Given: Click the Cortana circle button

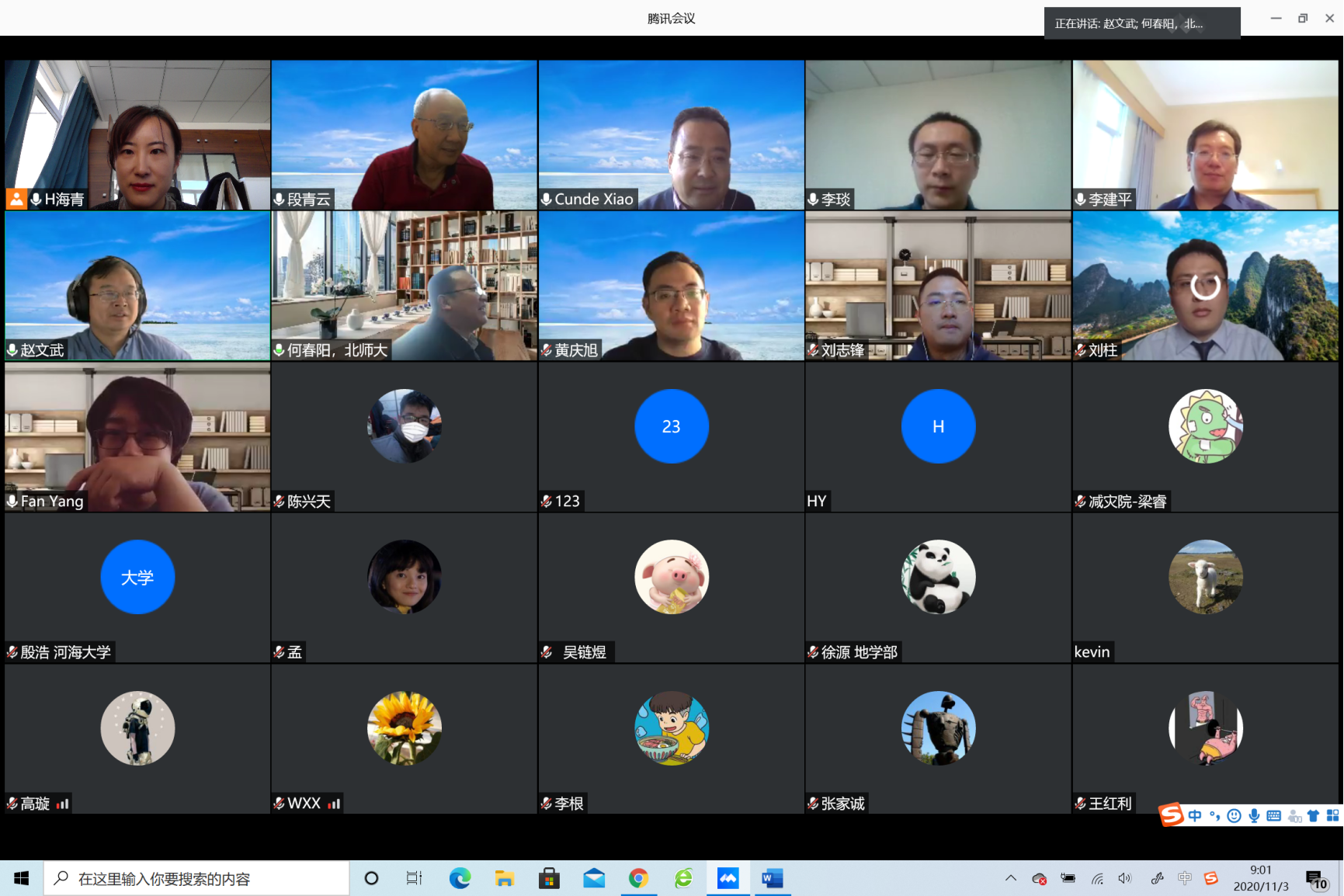Looking at the screenshot, I should point(371,878).
